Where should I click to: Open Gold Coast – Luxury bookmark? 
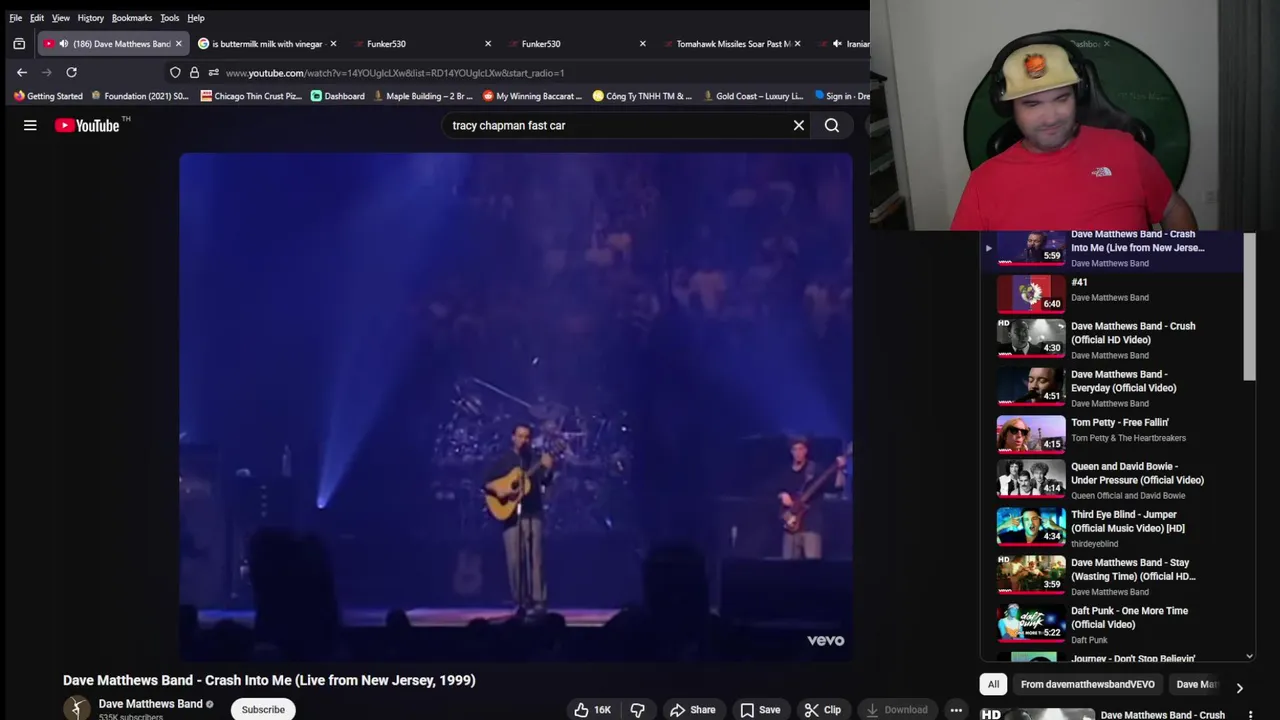click(753, 96)
